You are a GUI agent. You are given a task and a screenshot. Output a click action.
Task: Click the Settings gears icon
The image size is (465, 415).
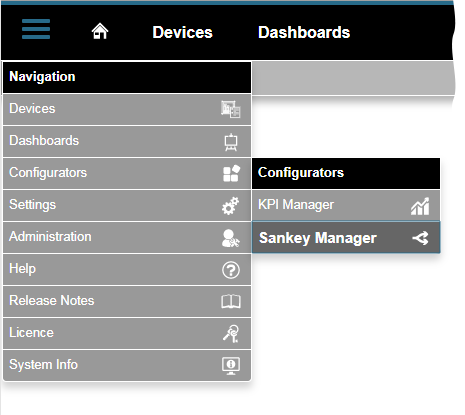coord(231,206)
